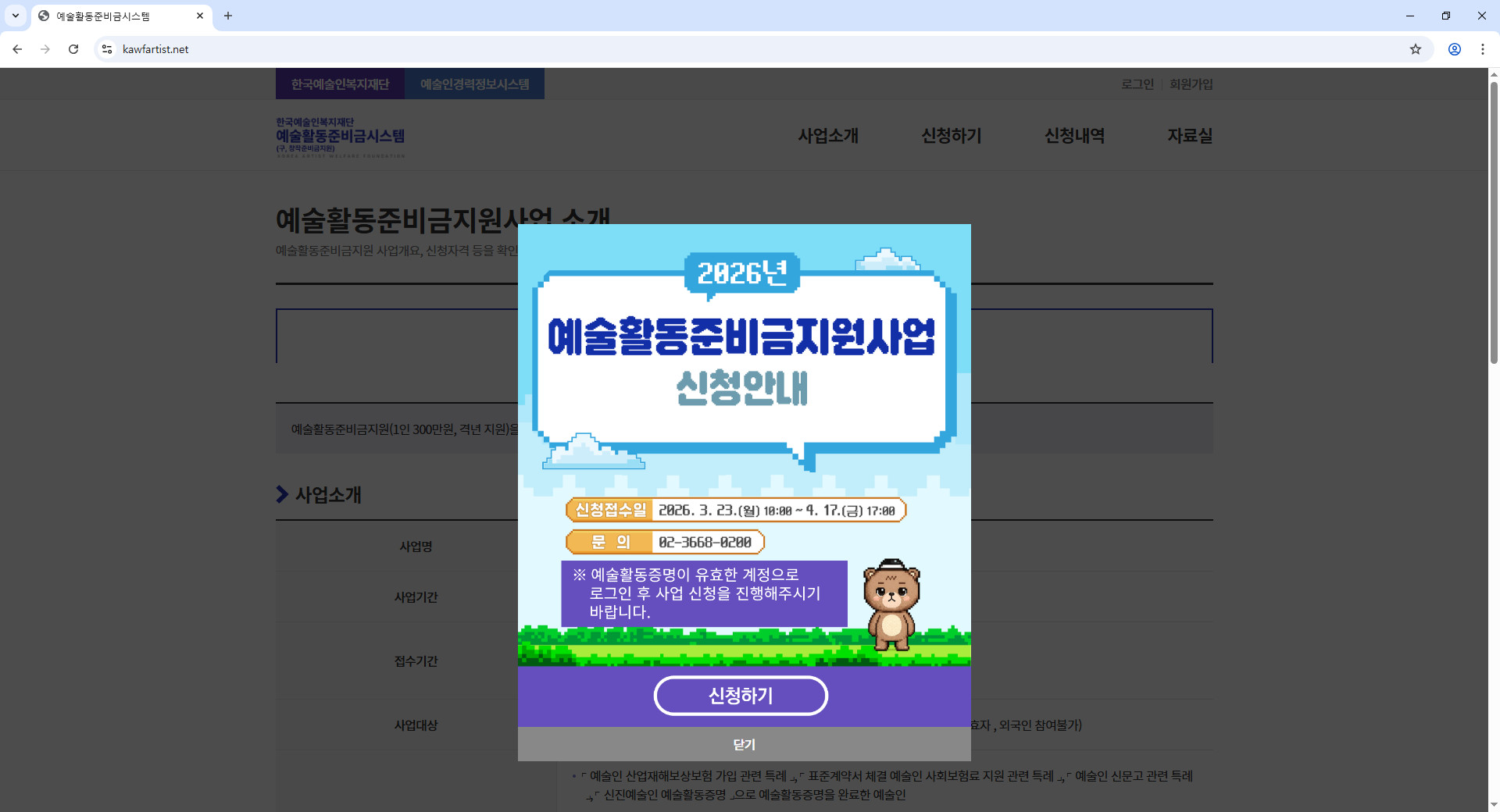Open the Chrome three-dot menu

(x=1483, y=49)
